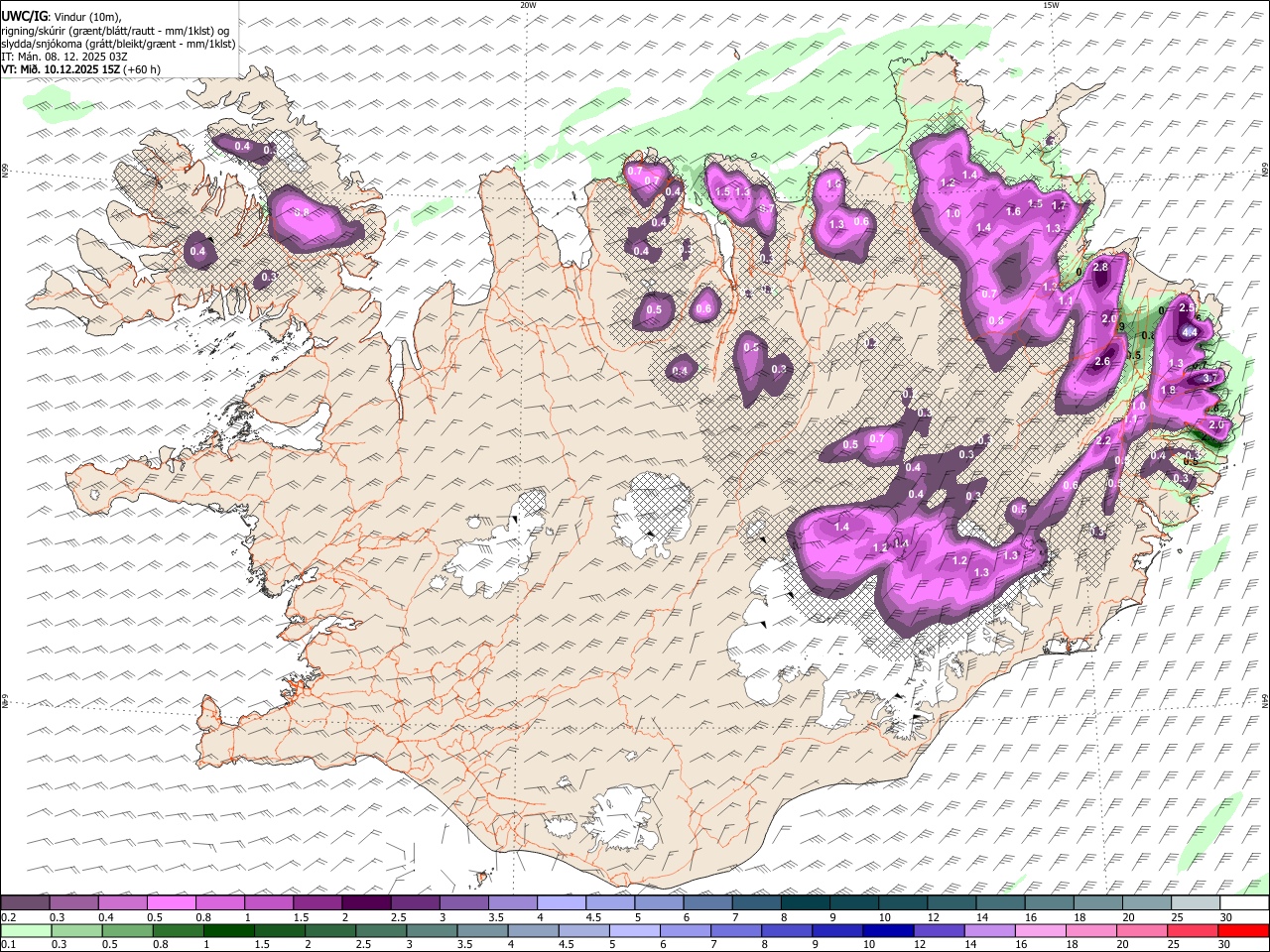
Task: Click the '0.2' label on the upper scale
Action: (9, 917)
